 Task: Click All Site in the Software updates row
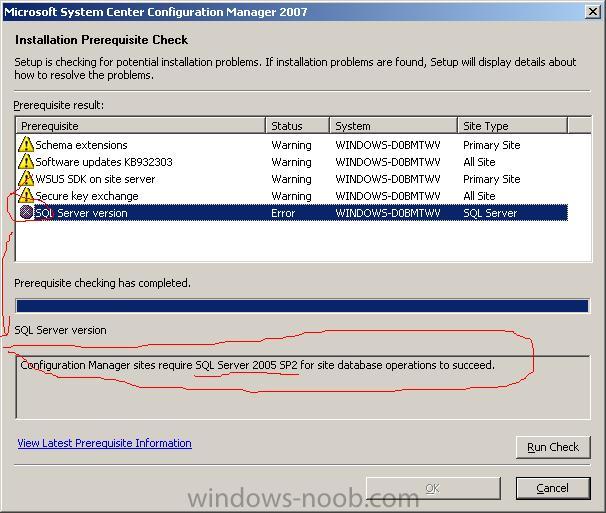pos(479,162)
